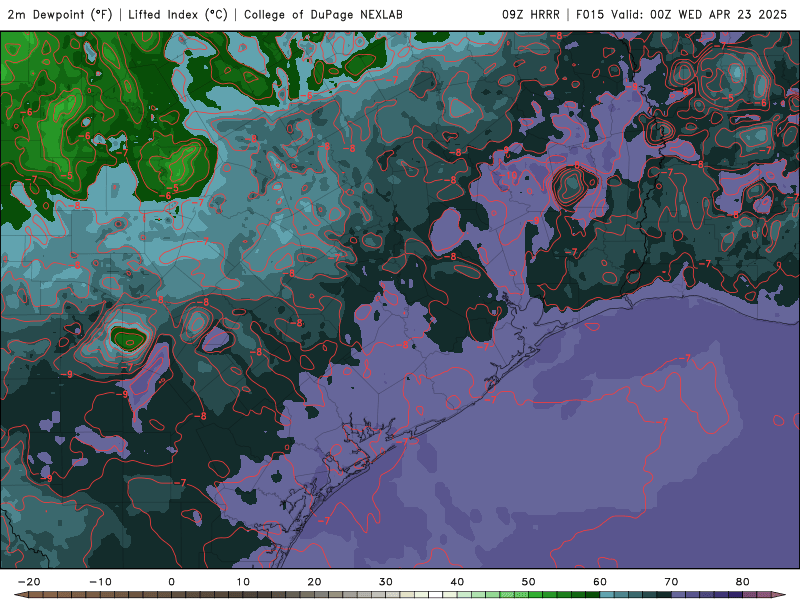
Task: Click the red -10 lifted index contour label
Action: [510, 176]
